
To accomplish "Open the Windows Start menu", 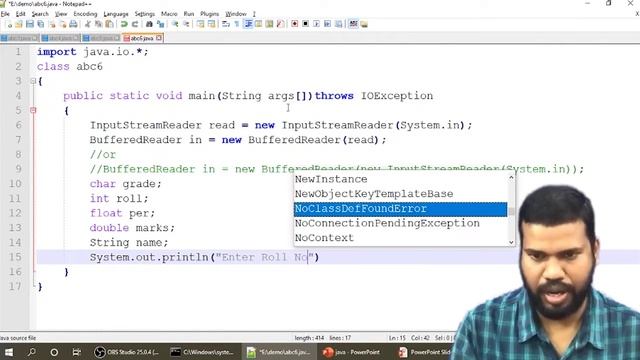I will click(8, 352).
